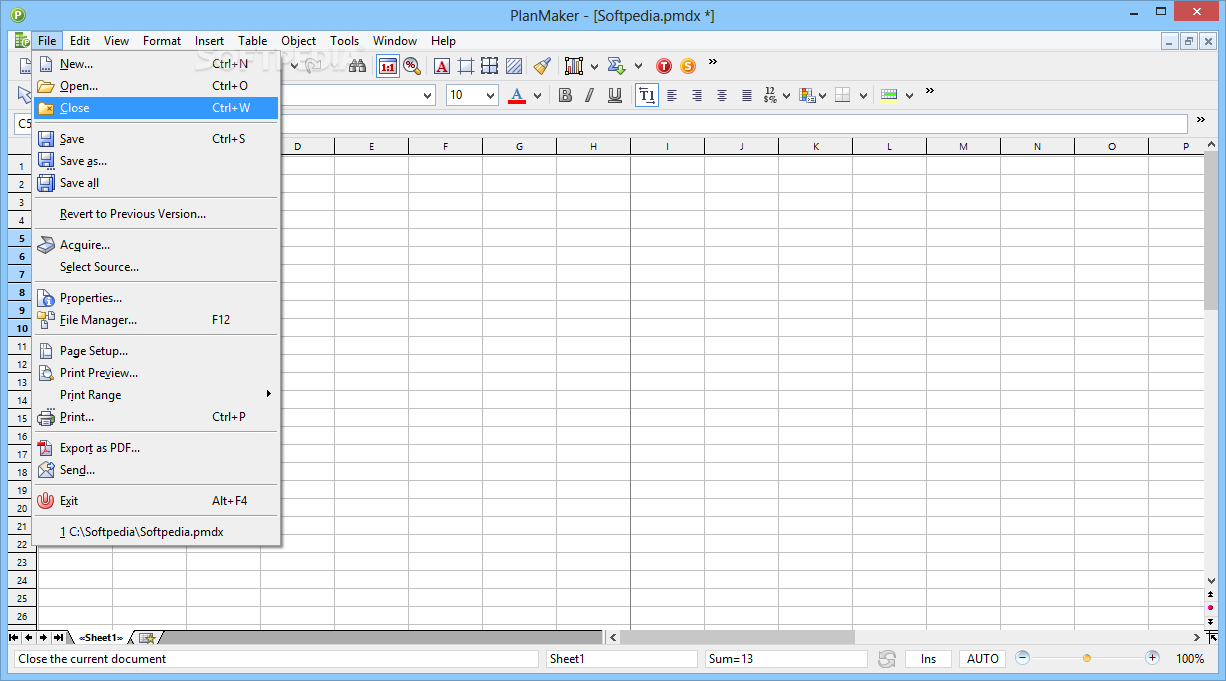
Task: Select the format painter brush
Action: tap(542, 66)
